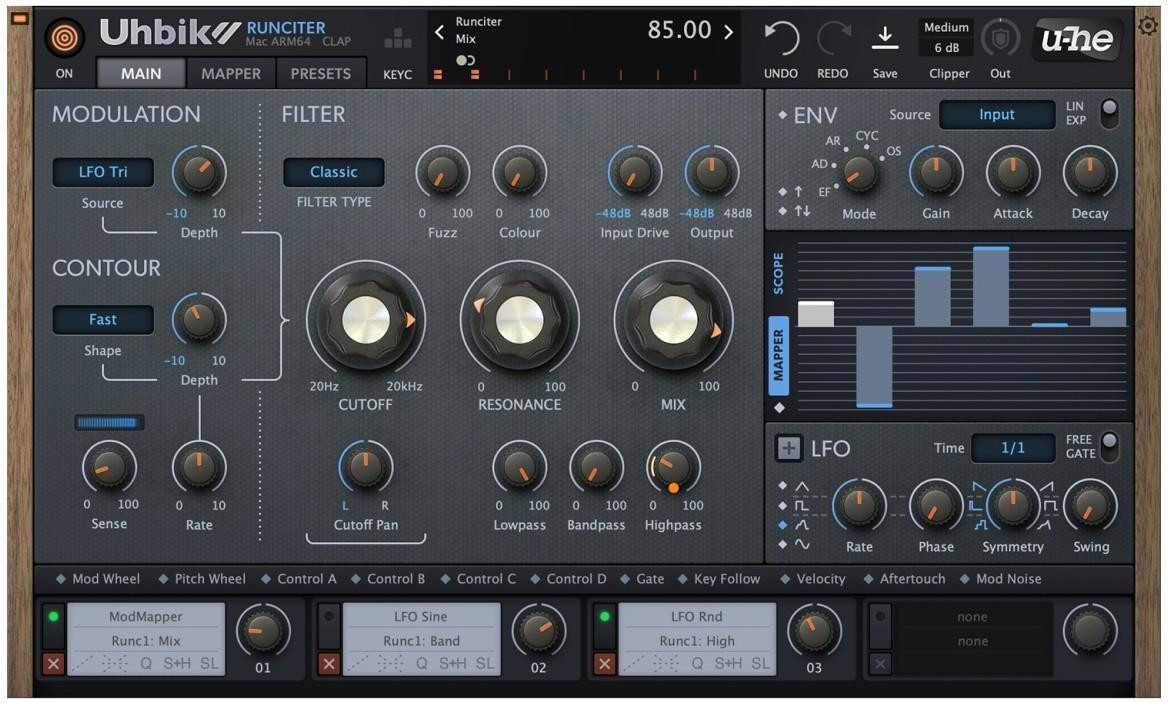1168x703 pixels.
Task: Click the Out shield icon
Action: click(1000, 38)
